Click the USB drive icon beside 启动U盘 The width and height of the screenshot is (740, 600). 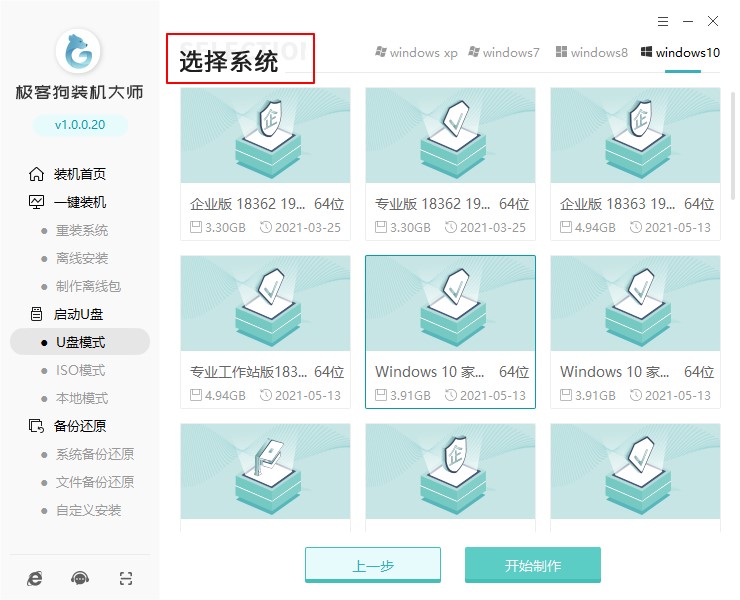point(36,314)
